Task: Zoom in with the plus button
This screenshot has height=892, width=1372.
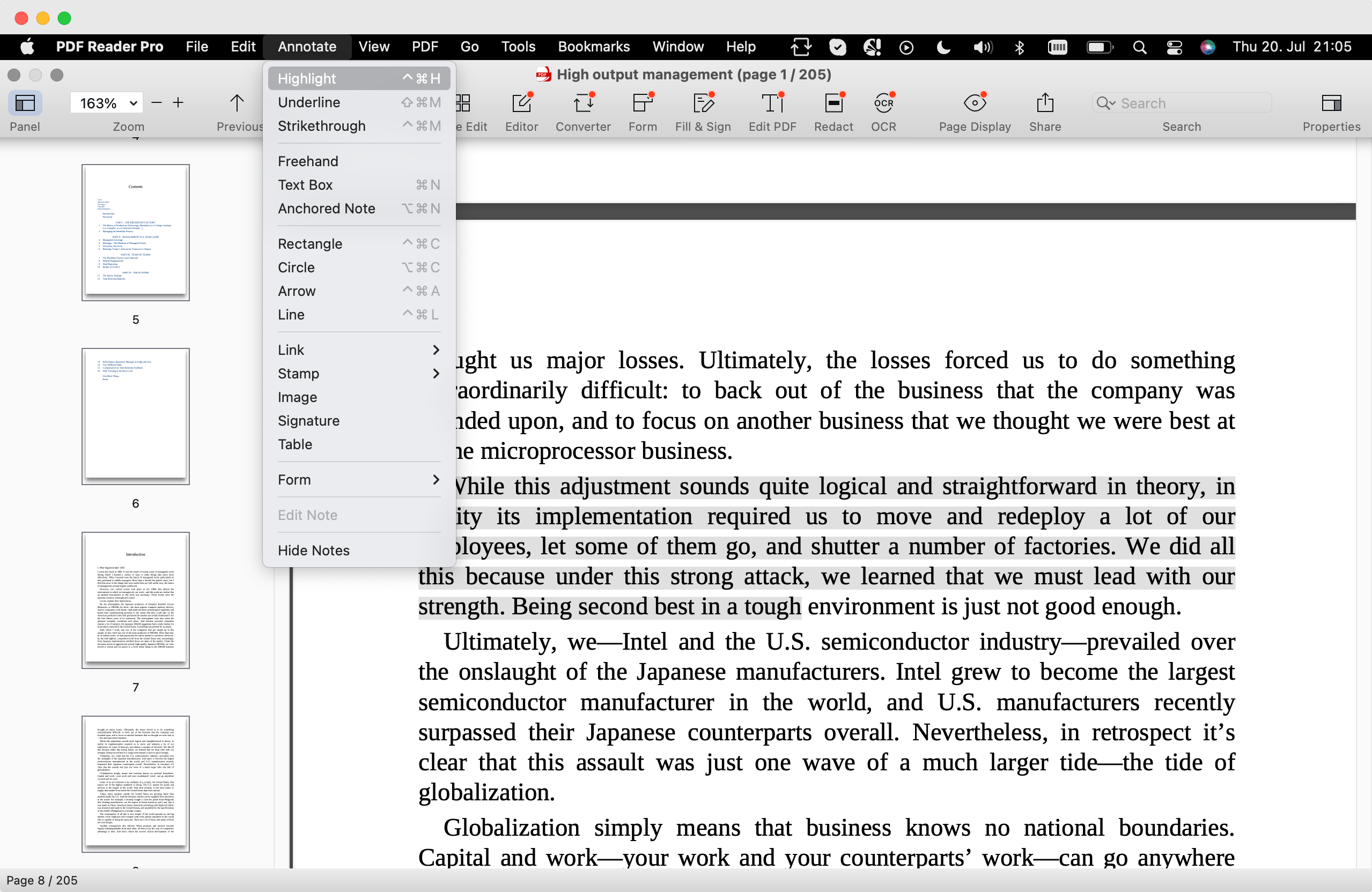Action: (178, 103)
